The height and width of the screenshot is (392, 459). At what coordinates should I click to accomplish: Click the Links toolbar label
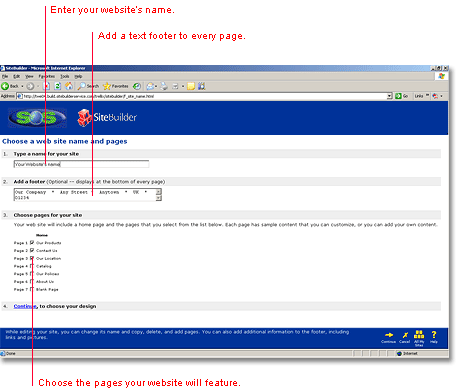coord(419,96)
